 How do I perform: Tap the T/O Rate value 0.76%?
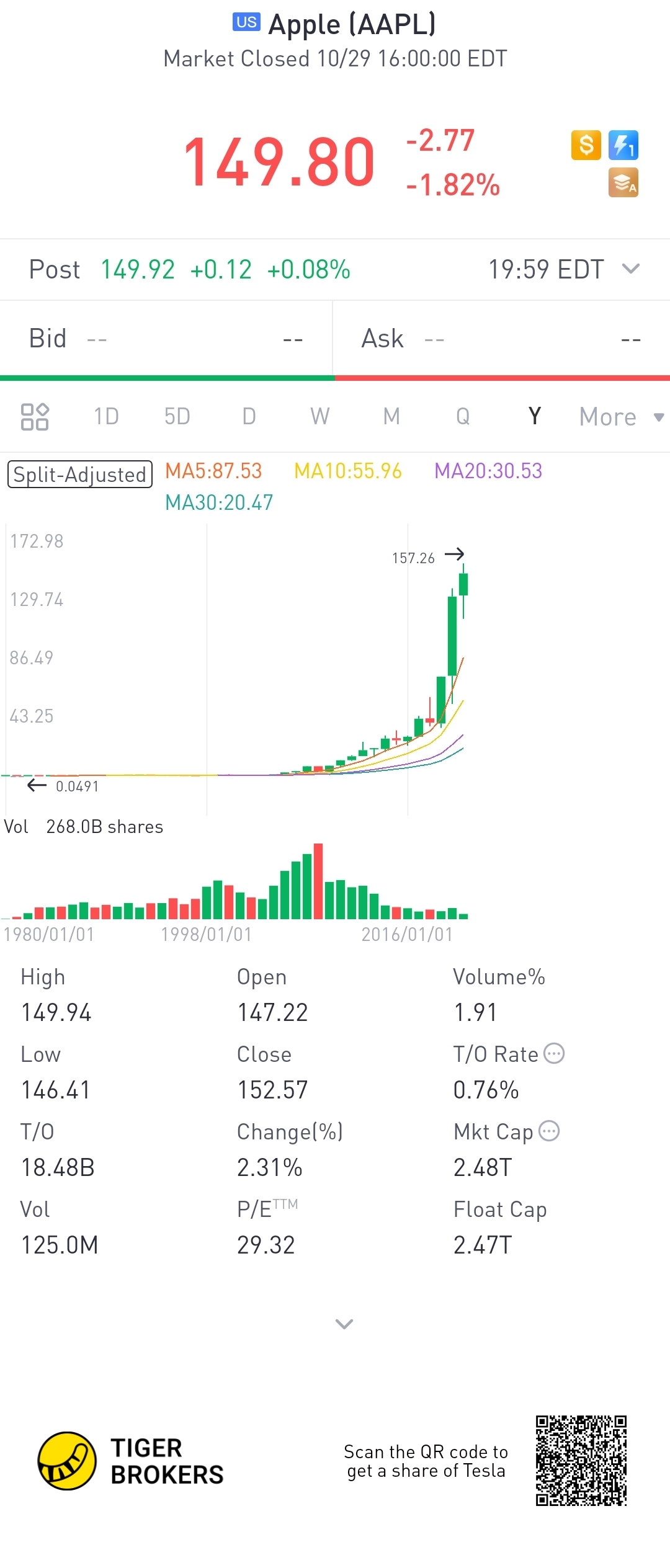pyautogui.click(x=486, y=1090)
